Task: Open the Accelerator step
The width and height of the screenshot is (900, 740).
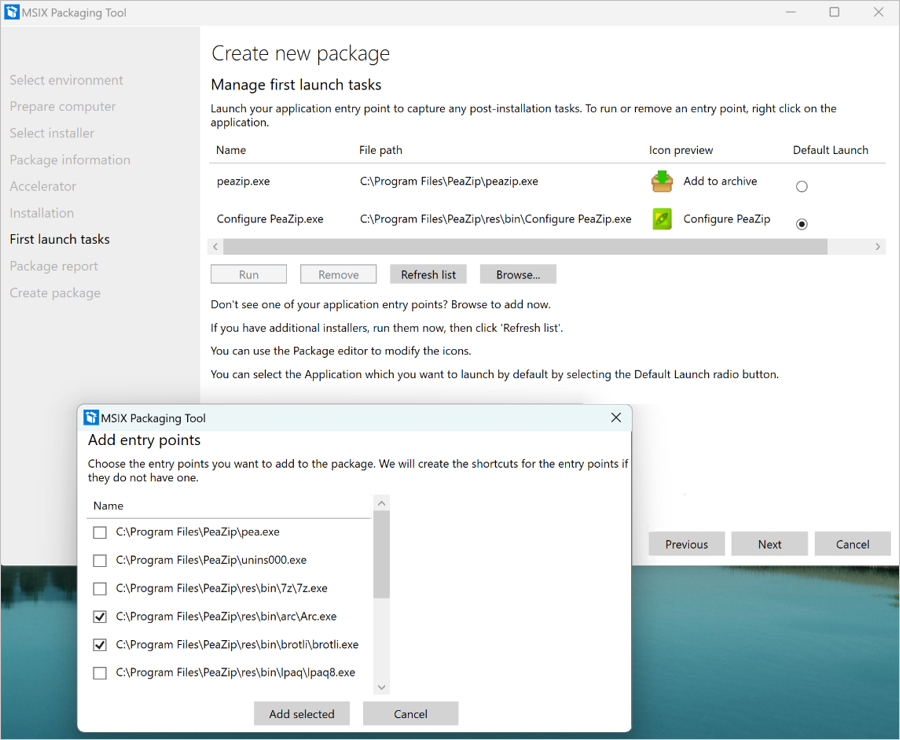Action: 42,187
